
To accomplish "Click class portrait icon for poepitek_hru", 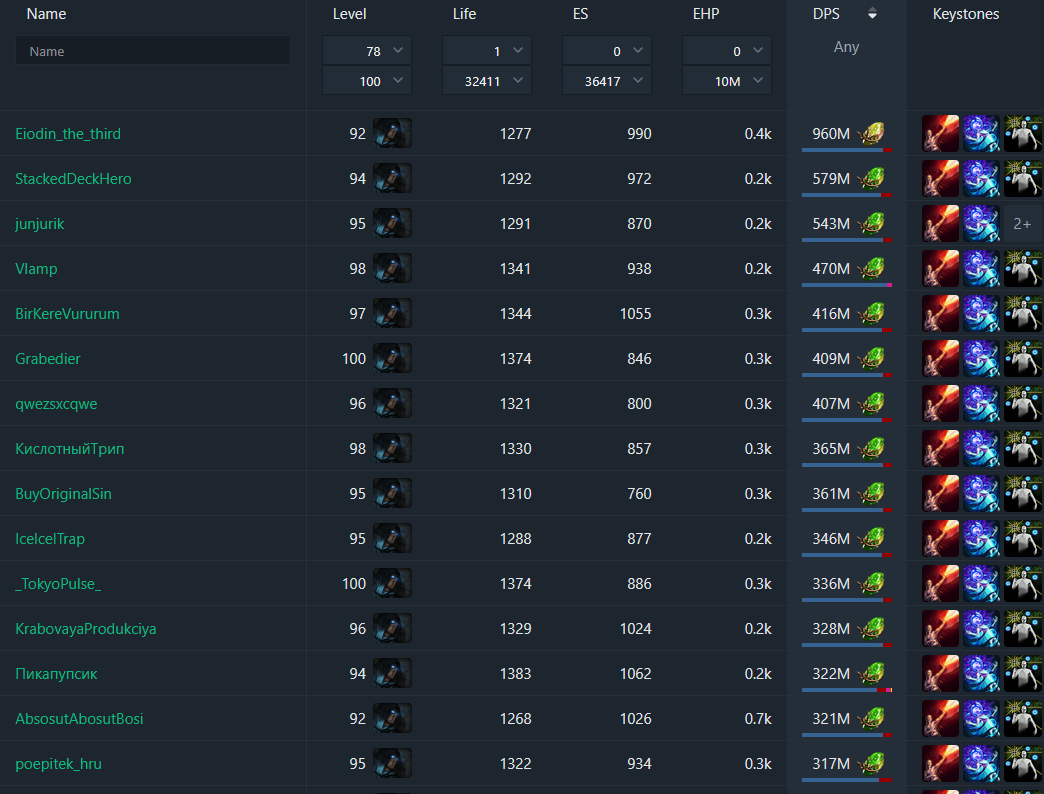I will coord(392,763).
